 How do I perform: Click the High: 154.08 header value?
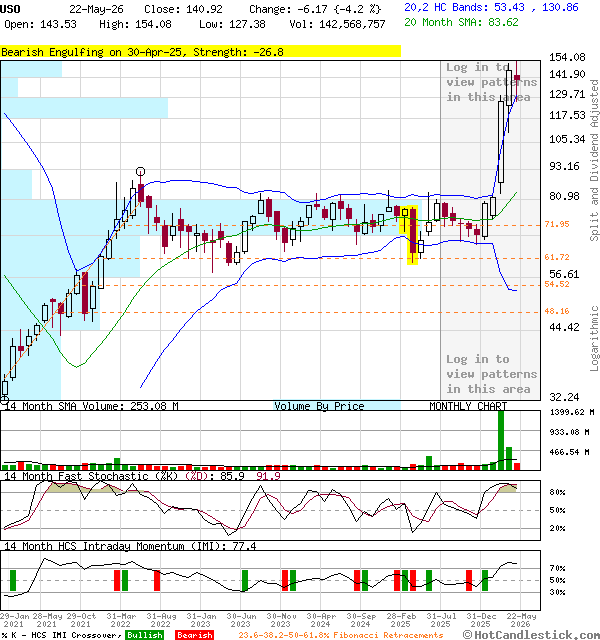click(135, 24)
